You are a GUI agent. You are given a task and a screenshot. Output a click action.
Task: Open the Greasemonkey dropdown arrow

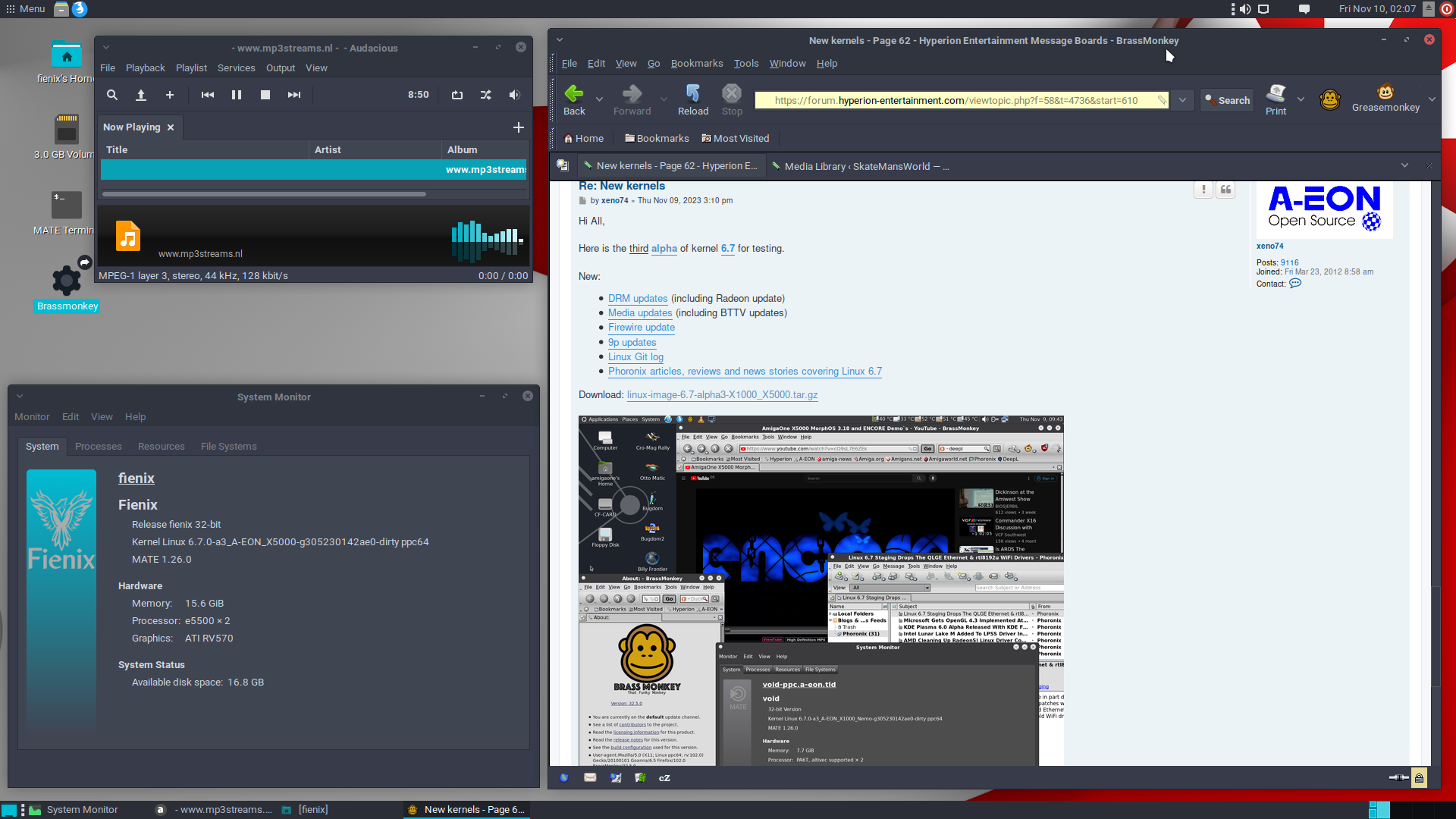coord(1432,99)
